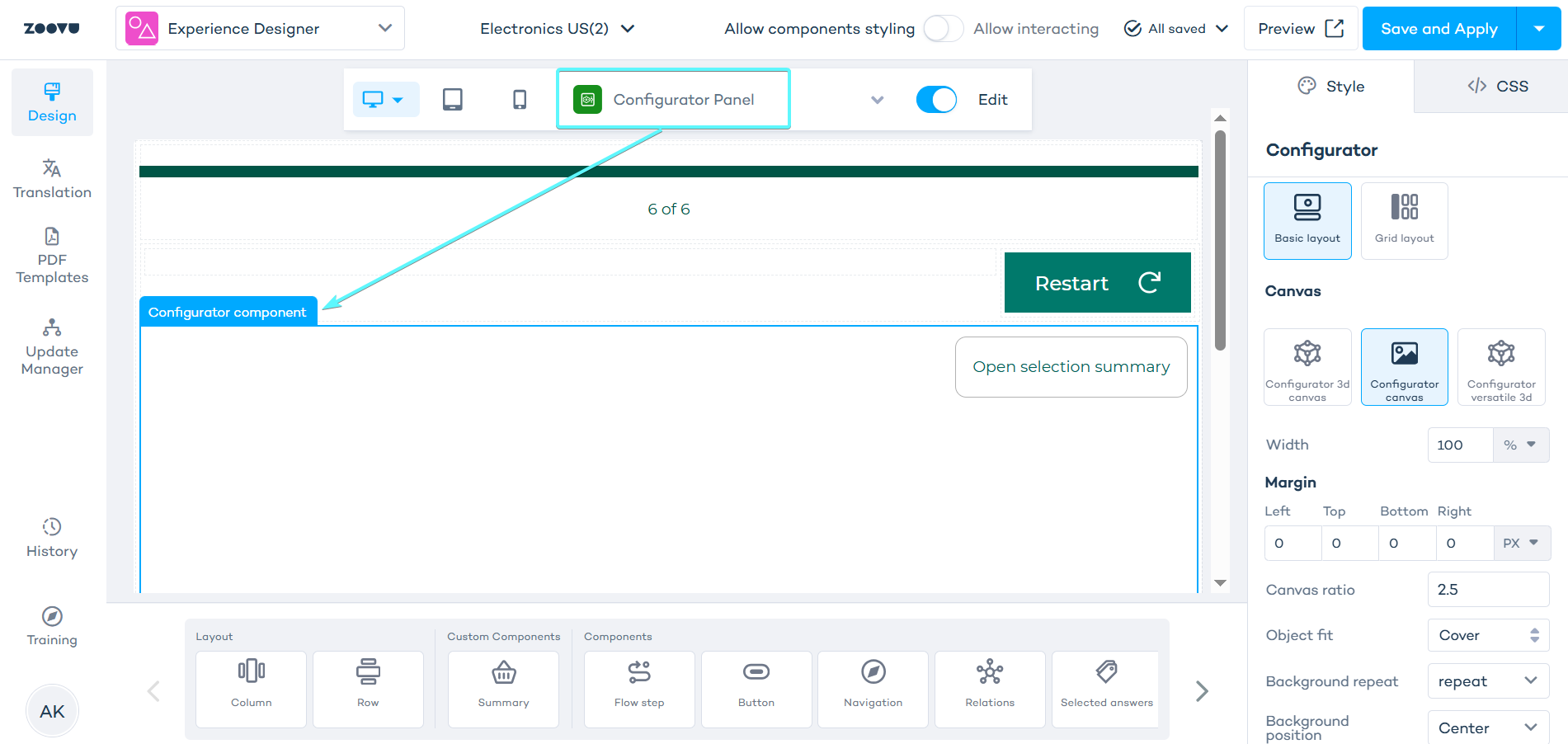Open the Update Manager
This screenshot has height=744, width=1568.
[x=52, y=346]
